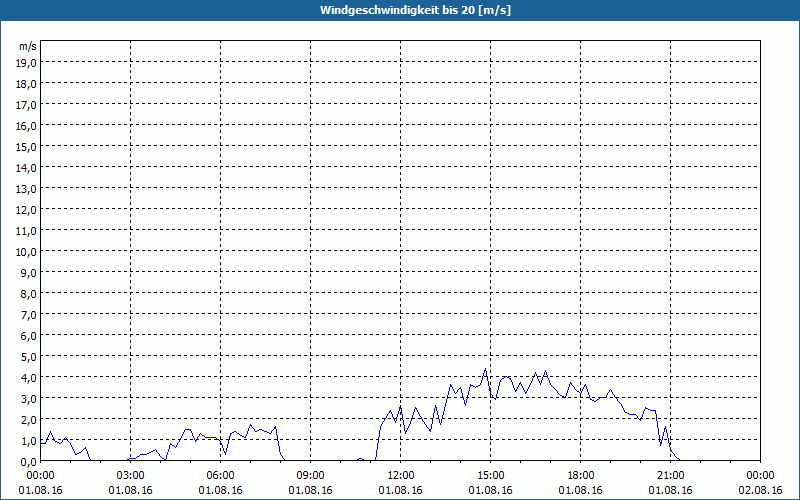Select the y-axis value "18,0"

pyautogui.click(x=26, y=84)
